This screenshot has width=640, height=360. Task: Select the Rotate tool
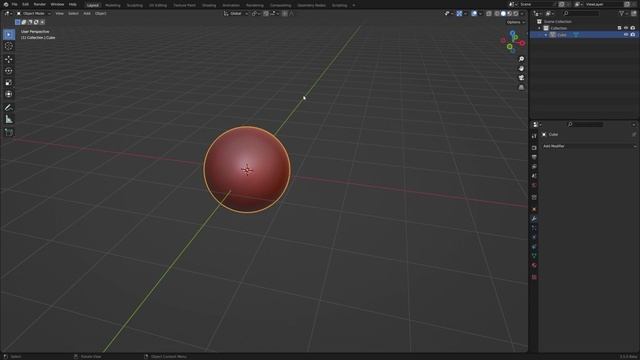9,71
